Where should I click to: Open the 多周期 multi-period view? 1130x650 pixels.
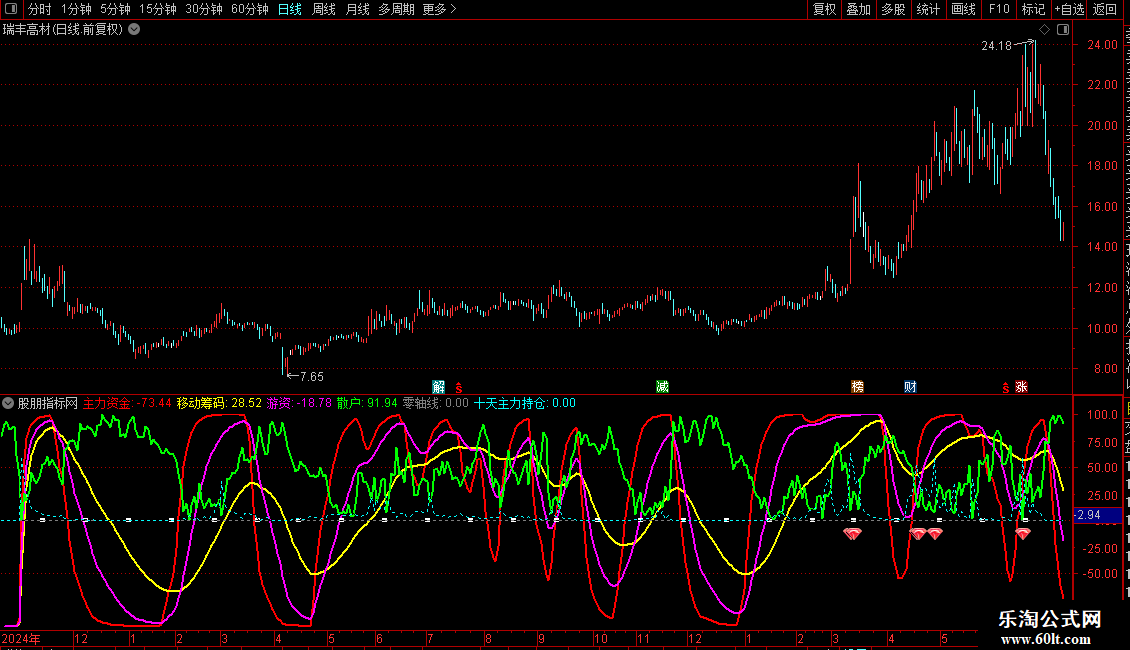pos(396,9)
